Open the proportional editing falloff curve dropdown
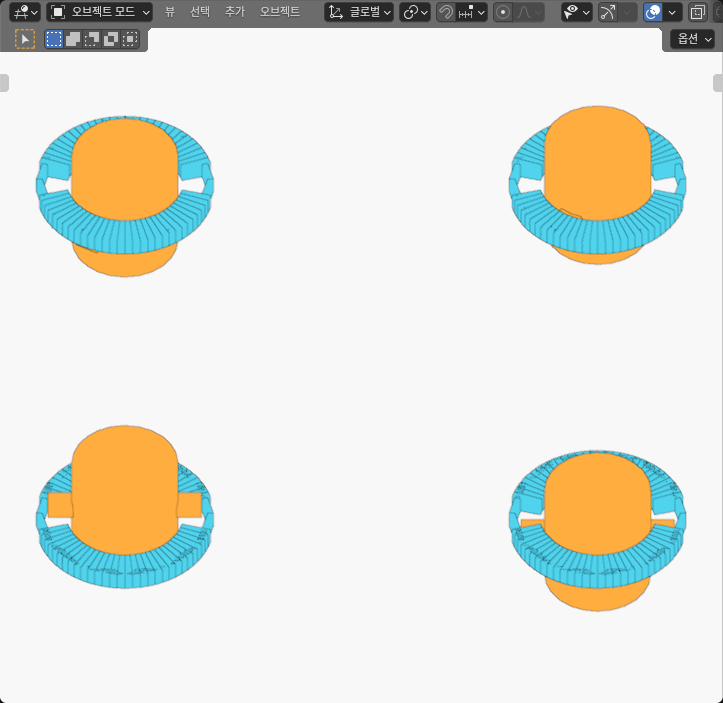Image resolution: width=723 pixels, height=703 pixels. tap(529, 12)
